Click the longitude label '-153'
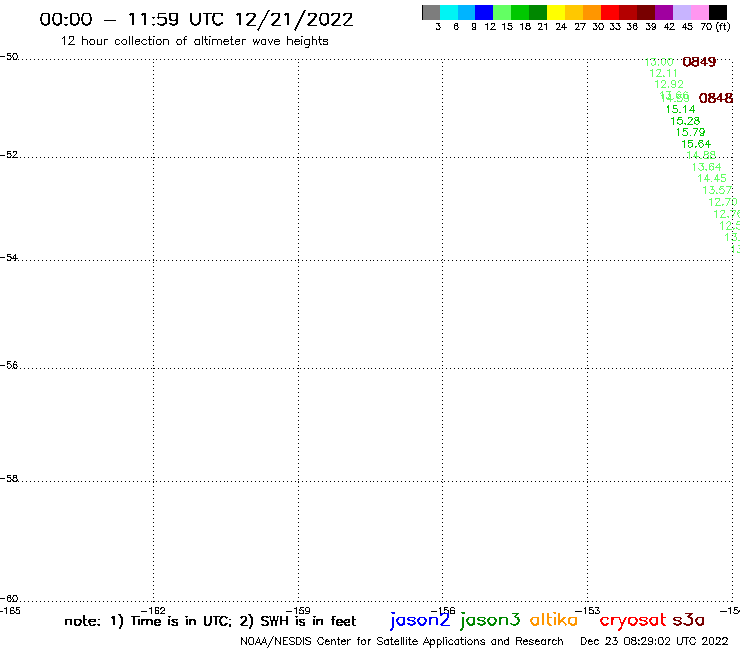 coord(588,611)
